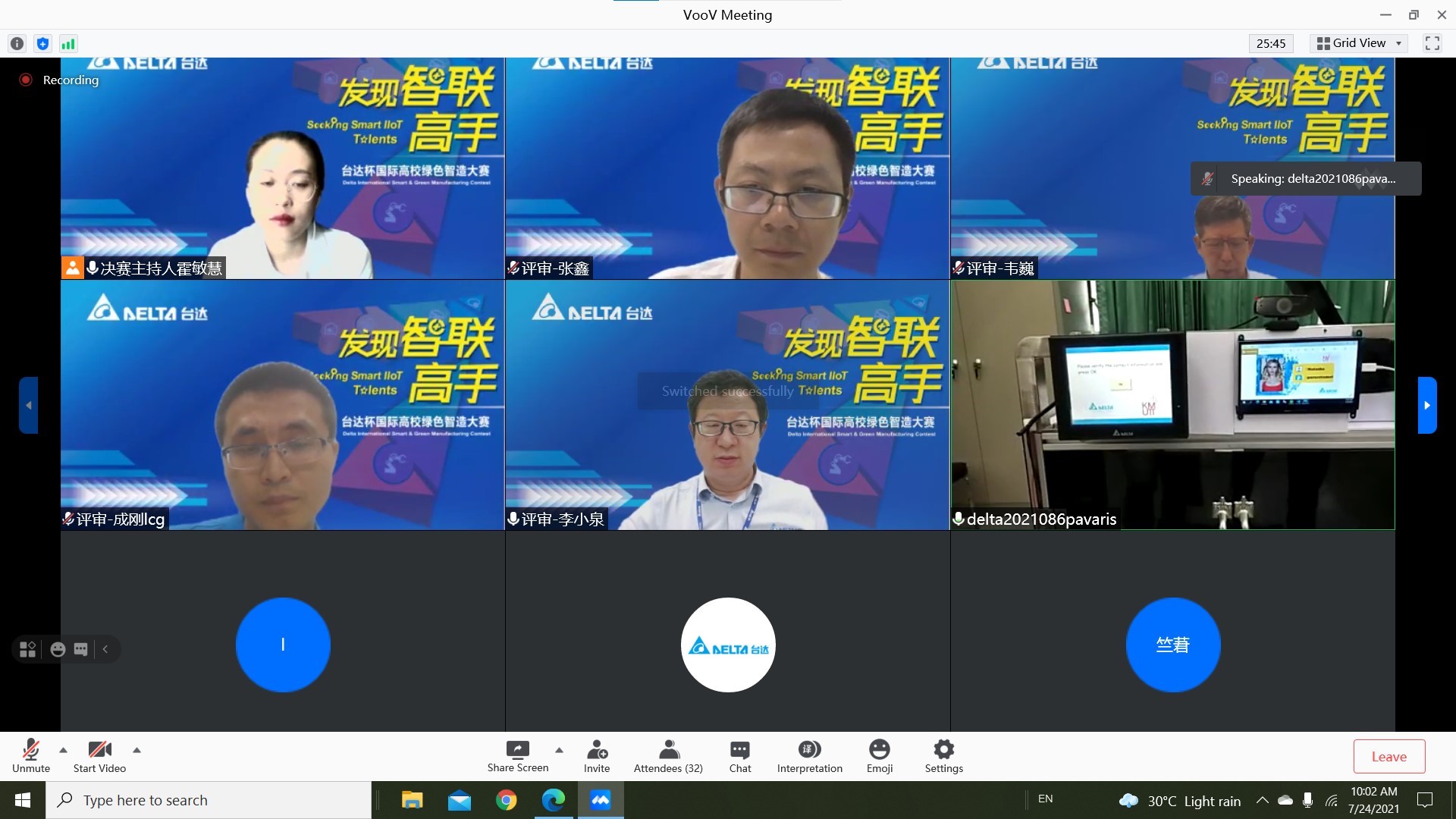Open weather widget 30°C Light rain
The width and height of the screenshot is (1456, 819).
[1180, 801]
